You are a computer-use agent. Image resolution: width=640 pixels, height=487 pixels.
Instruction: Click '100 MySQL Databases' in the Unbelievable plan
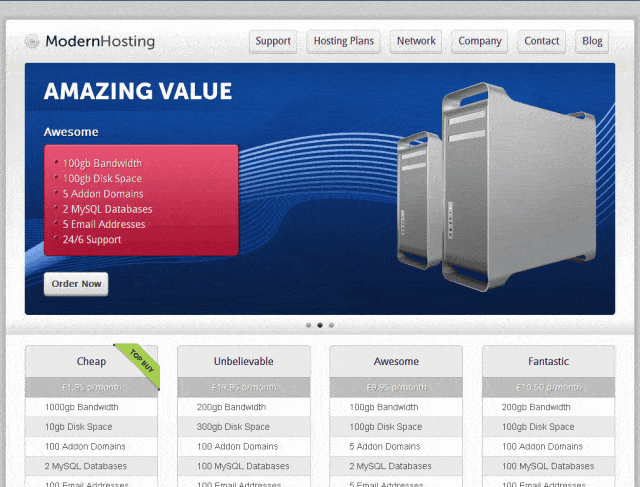(243, 466)
